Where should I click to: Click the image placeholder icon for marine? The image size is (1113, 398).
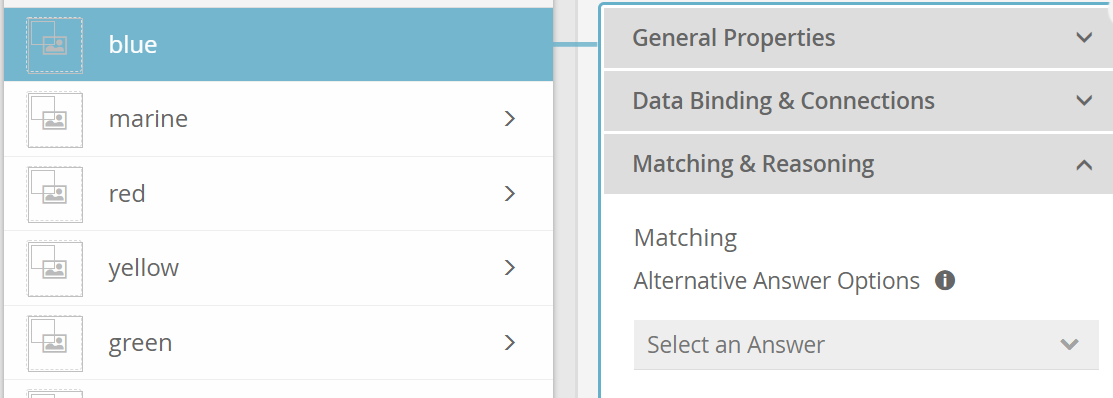coord(55,120)
